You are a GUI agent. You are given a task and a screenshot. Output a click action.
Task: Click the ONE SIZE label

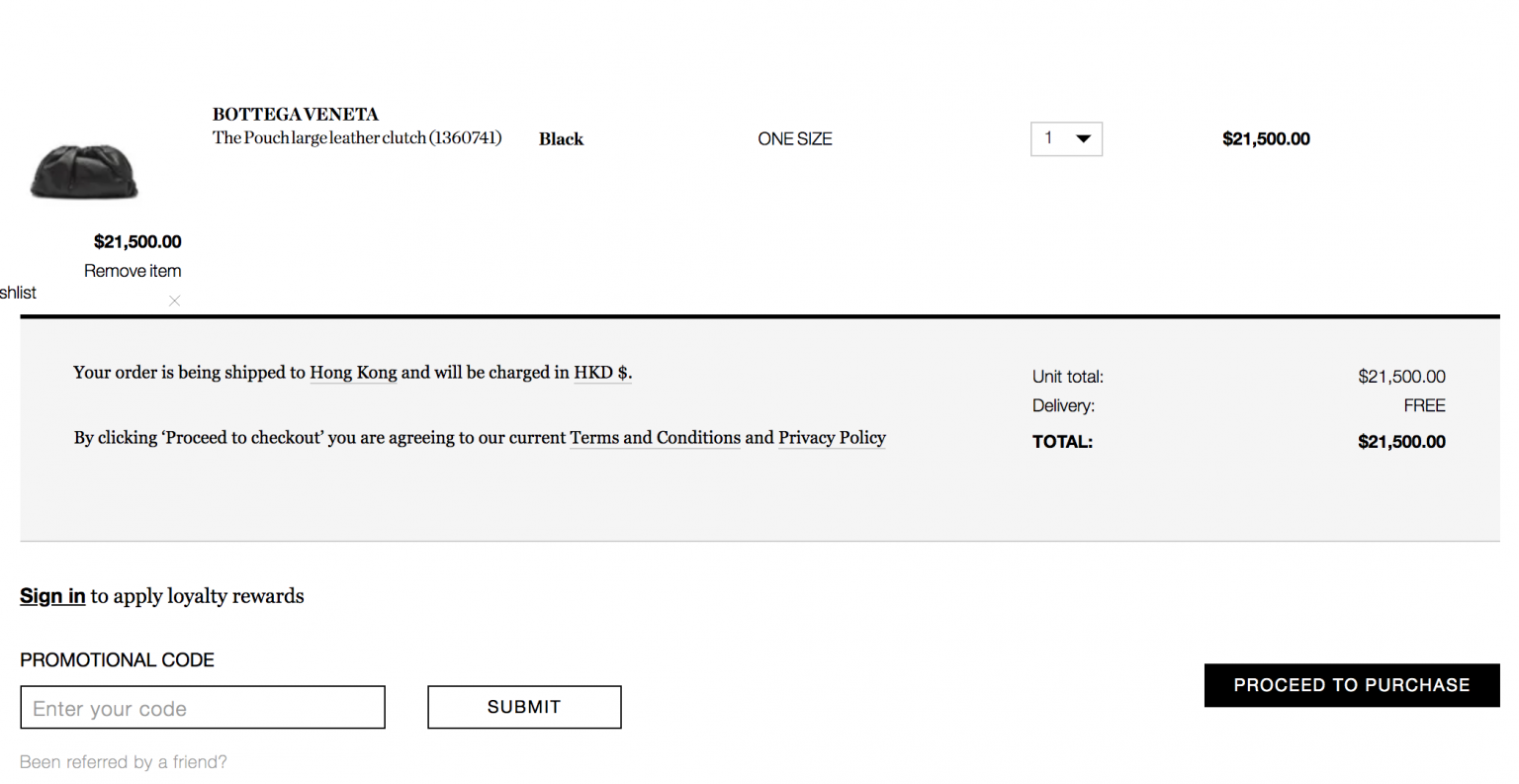(794, 139)
